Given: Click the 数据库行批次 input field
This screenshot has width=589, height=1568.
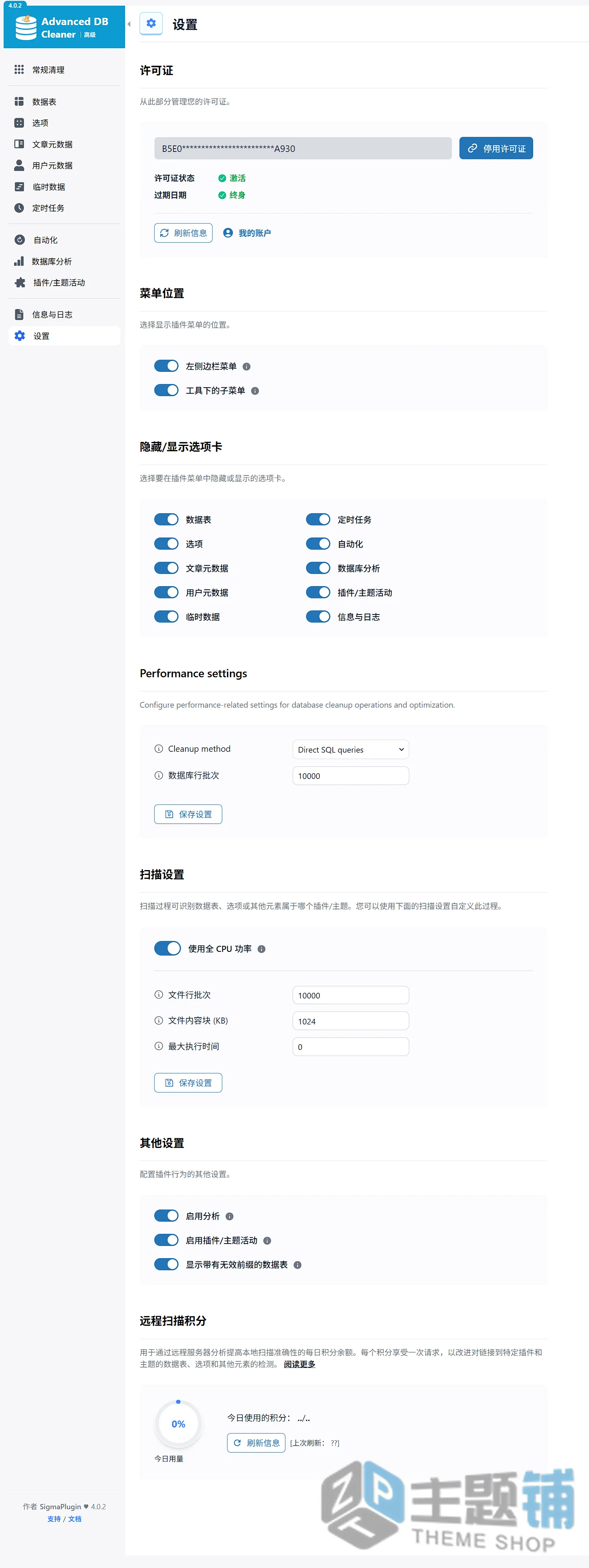Looking at the screenshot, I should tap(351, 775).
